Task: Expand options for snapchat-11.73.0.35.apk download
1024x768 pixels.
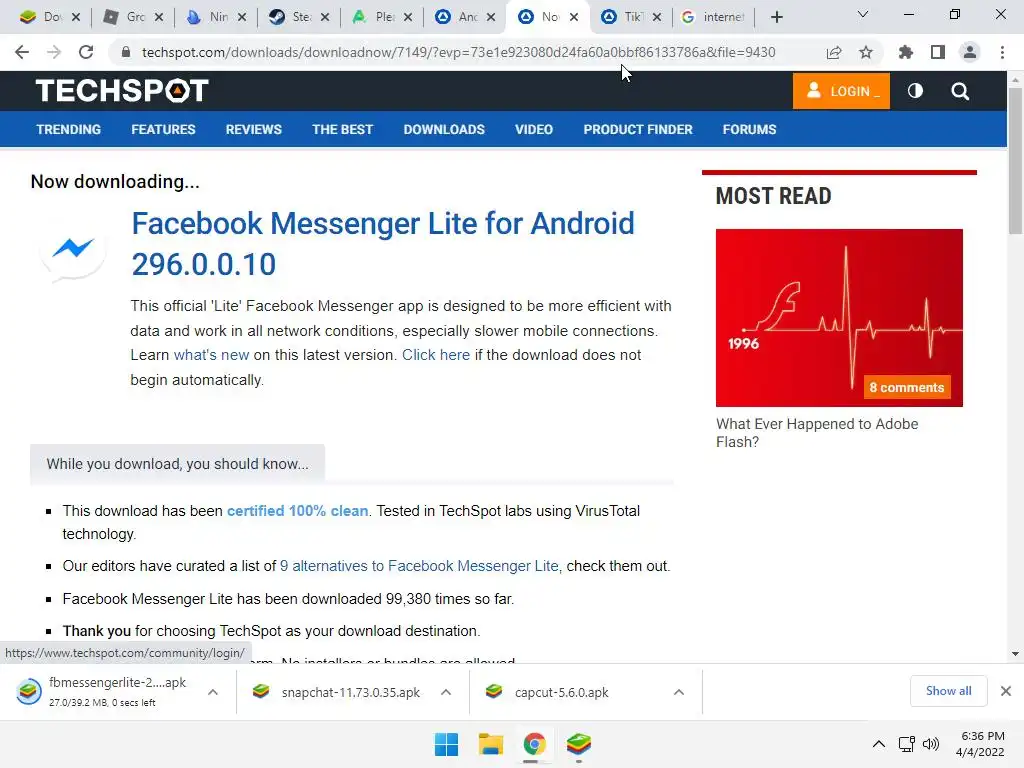Action: [x=446, y=692]
